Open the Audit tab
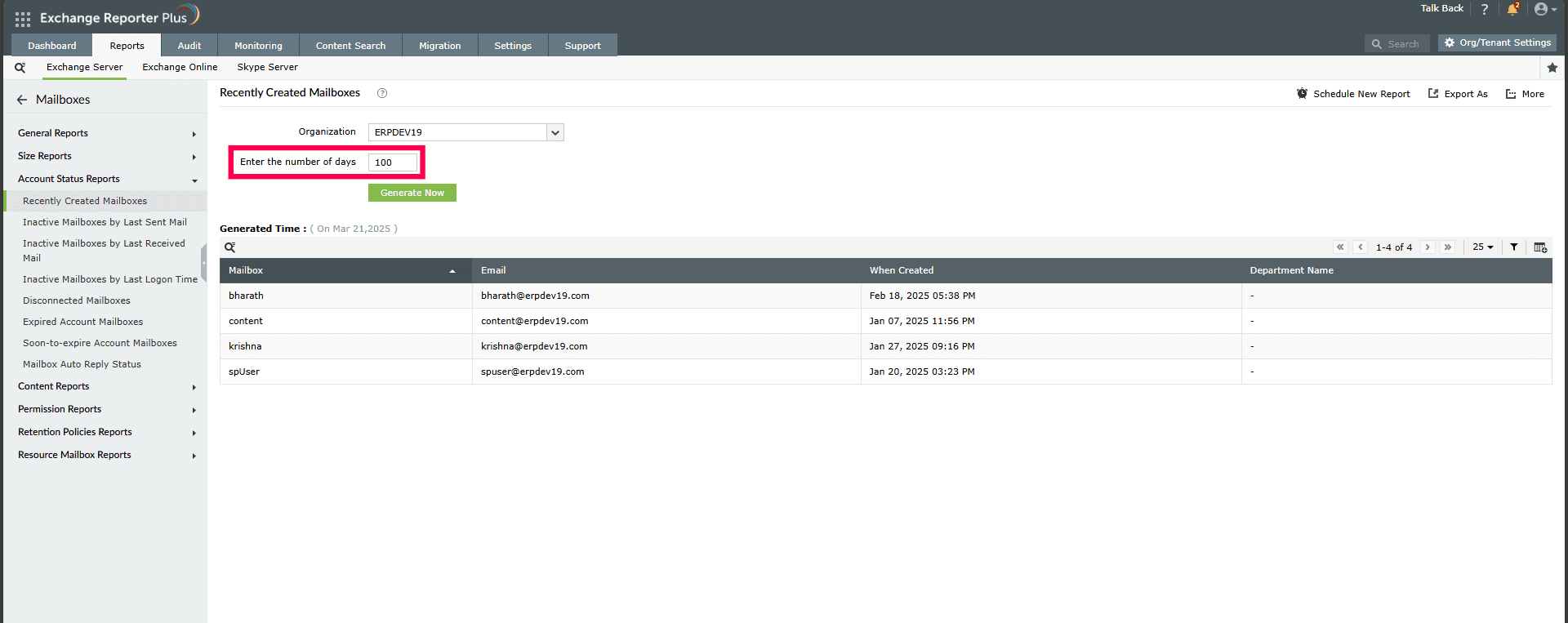 pyautogui.click(x=189, y=46)
